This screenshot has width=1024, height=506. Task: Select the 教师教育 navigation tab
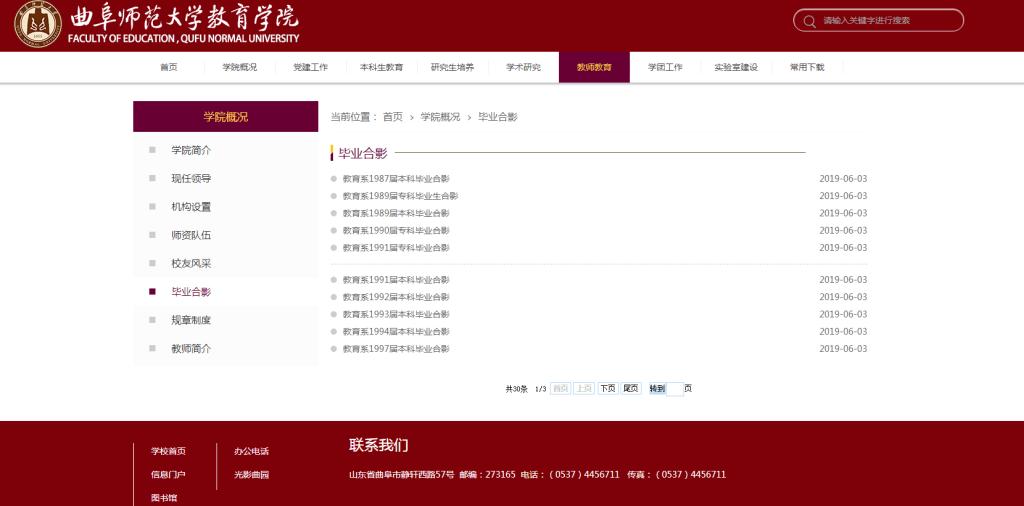coord(594,67)
